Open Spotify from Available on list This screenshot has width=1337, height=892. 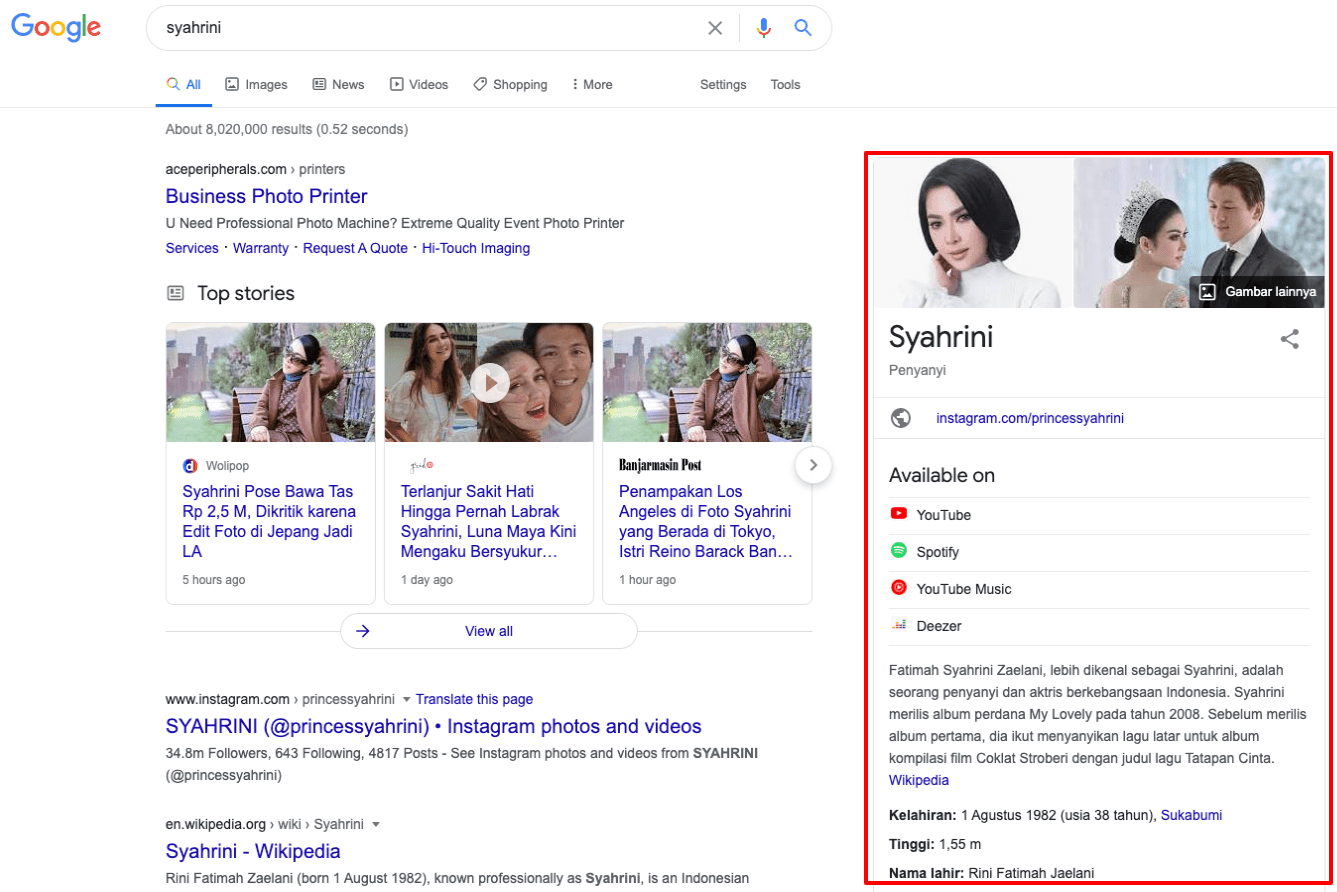point(937,552)
